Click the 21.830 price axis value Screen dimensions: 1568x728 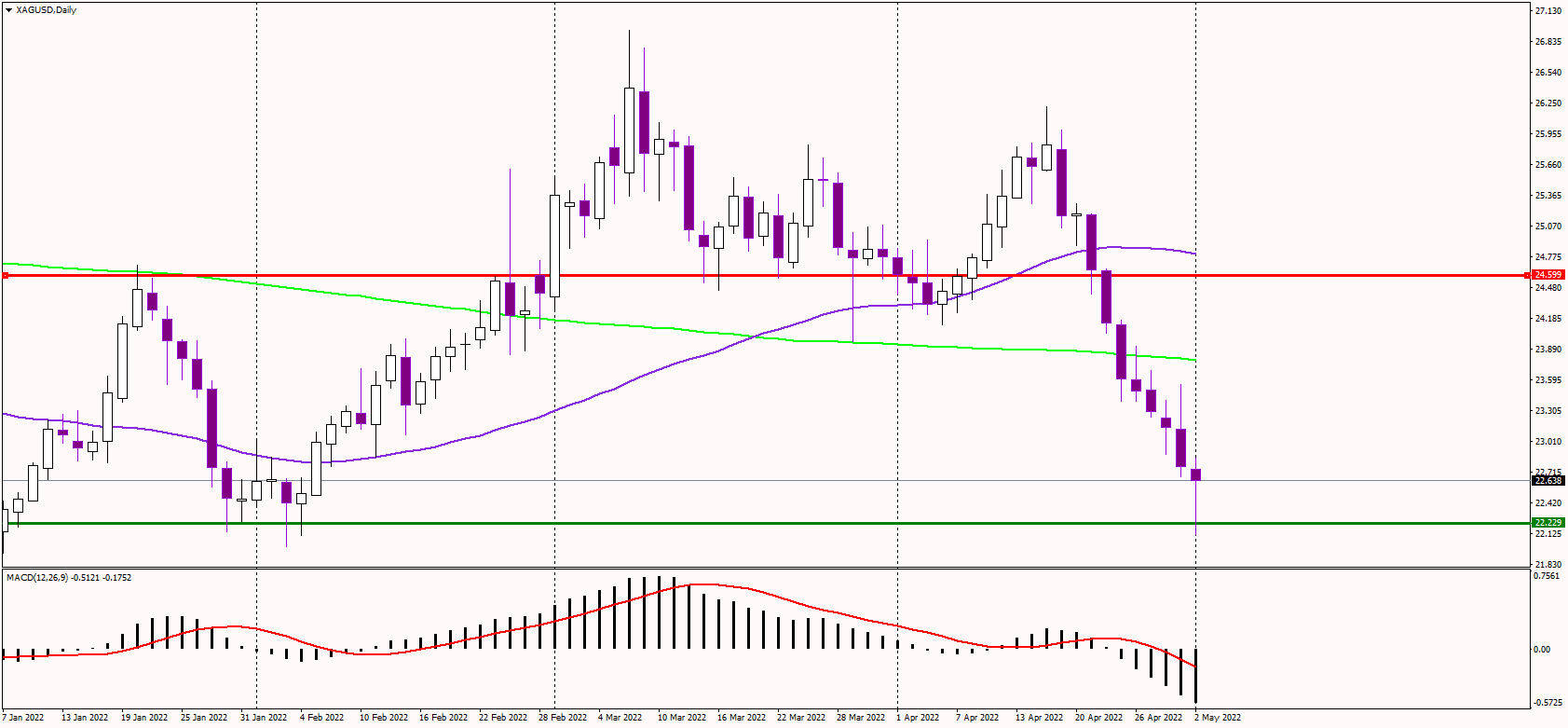[1548, 565]
